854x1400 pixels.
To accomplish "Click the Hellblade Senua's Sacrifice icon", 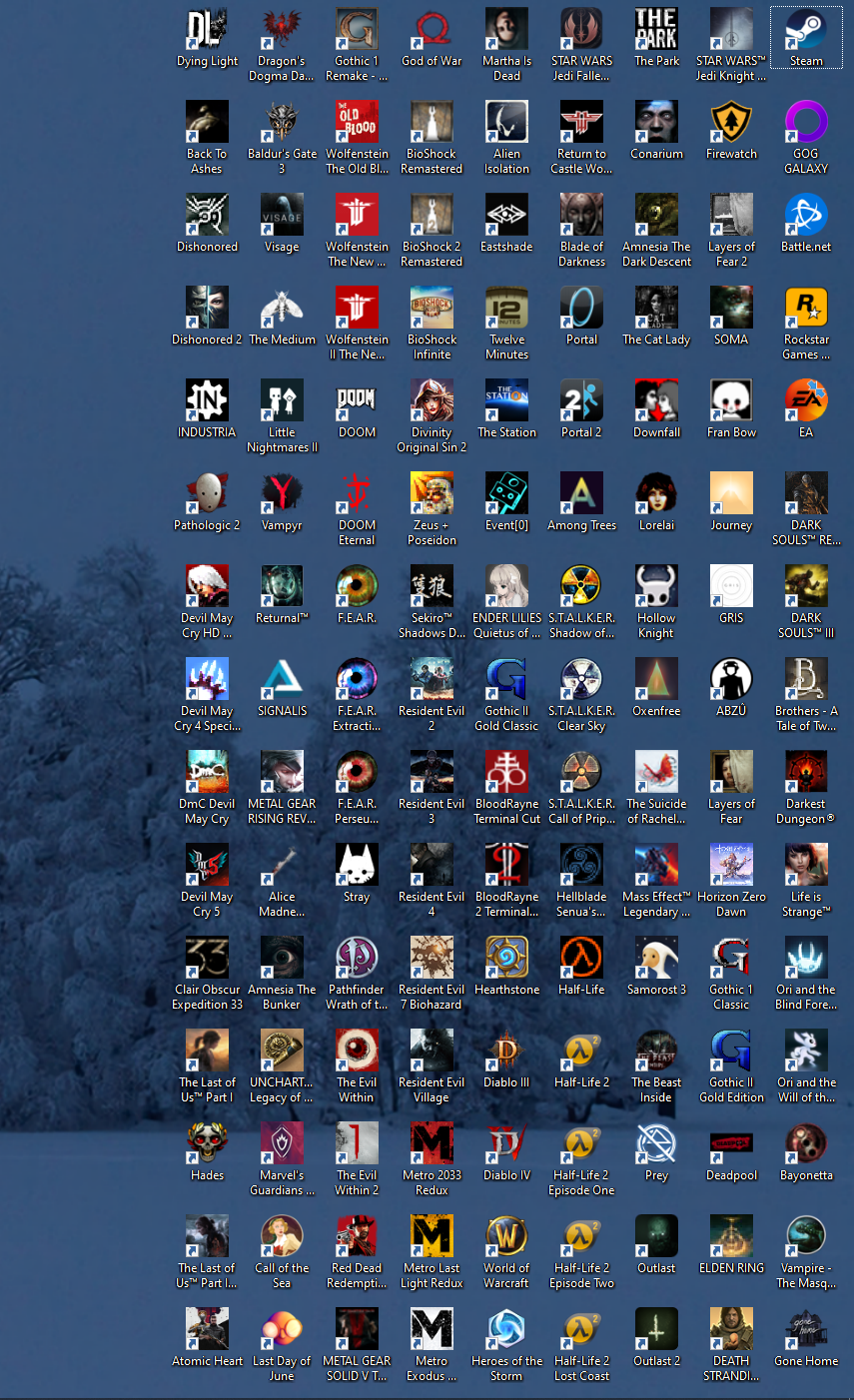I will [581, 865].
